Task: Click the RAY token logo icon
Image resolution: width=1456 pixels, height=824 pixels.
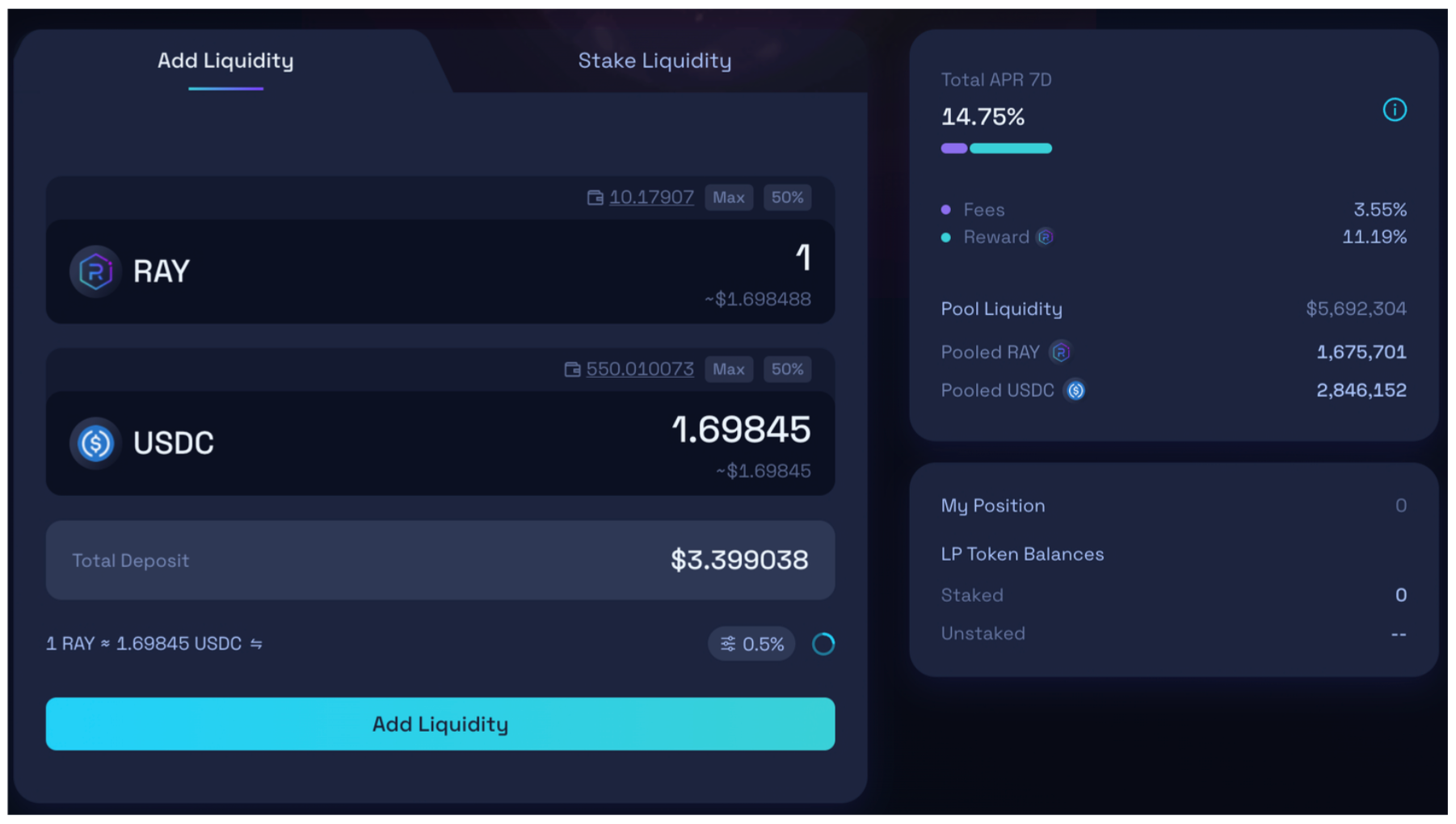Action: point(95,271)
